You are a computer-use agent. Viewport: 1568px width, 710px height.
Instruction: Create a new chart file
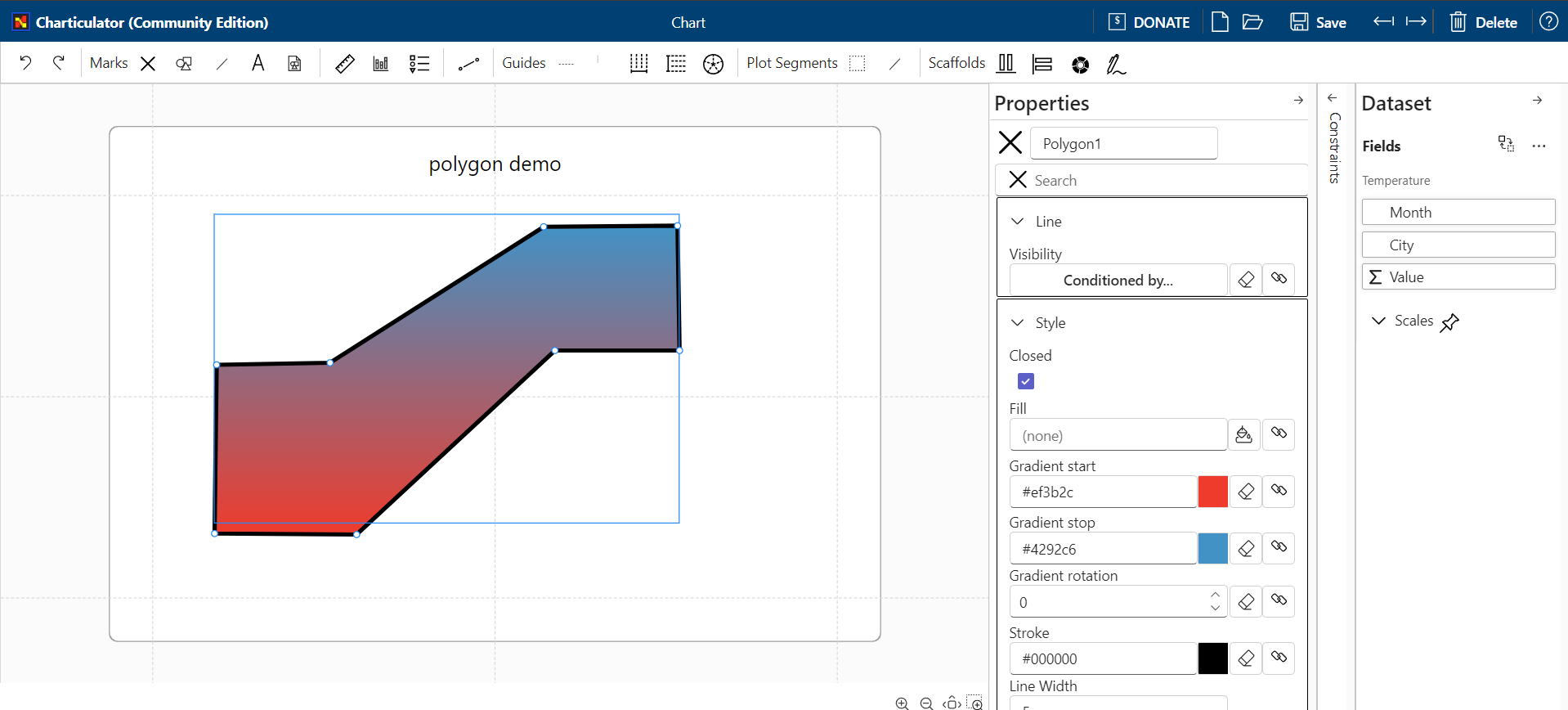[x=1220, y=22]
